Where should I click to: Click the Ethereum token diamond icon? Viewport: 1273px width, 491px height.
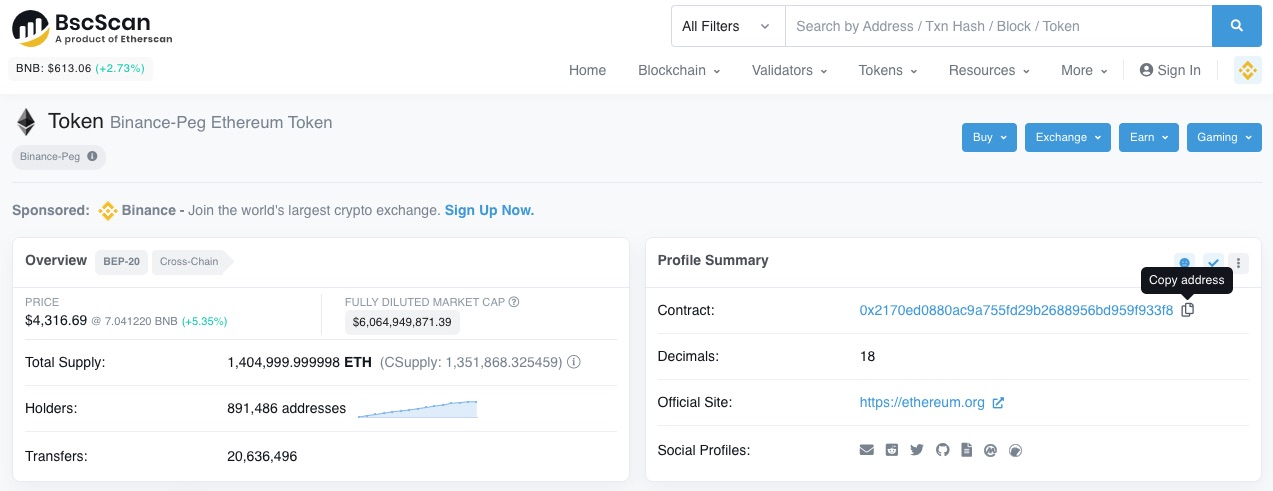(x=26, y=123)
